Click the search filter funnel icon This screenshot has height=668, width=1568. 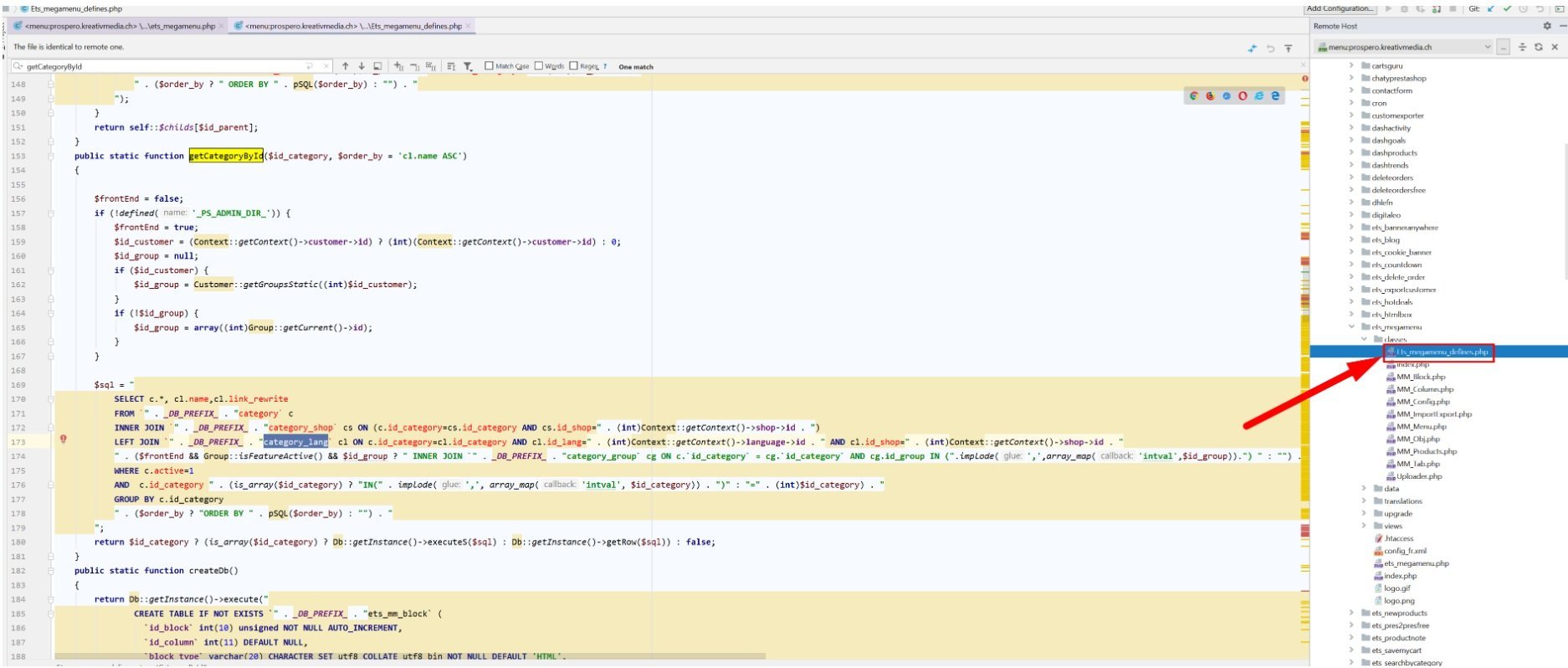(x=468, y=66)
